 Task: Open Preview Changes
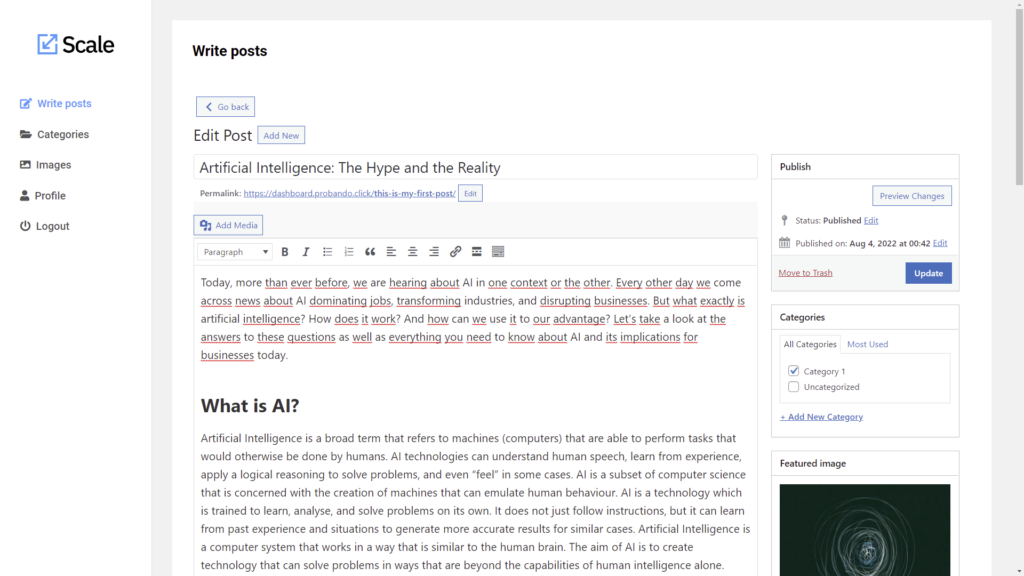[x=911, y=195]
